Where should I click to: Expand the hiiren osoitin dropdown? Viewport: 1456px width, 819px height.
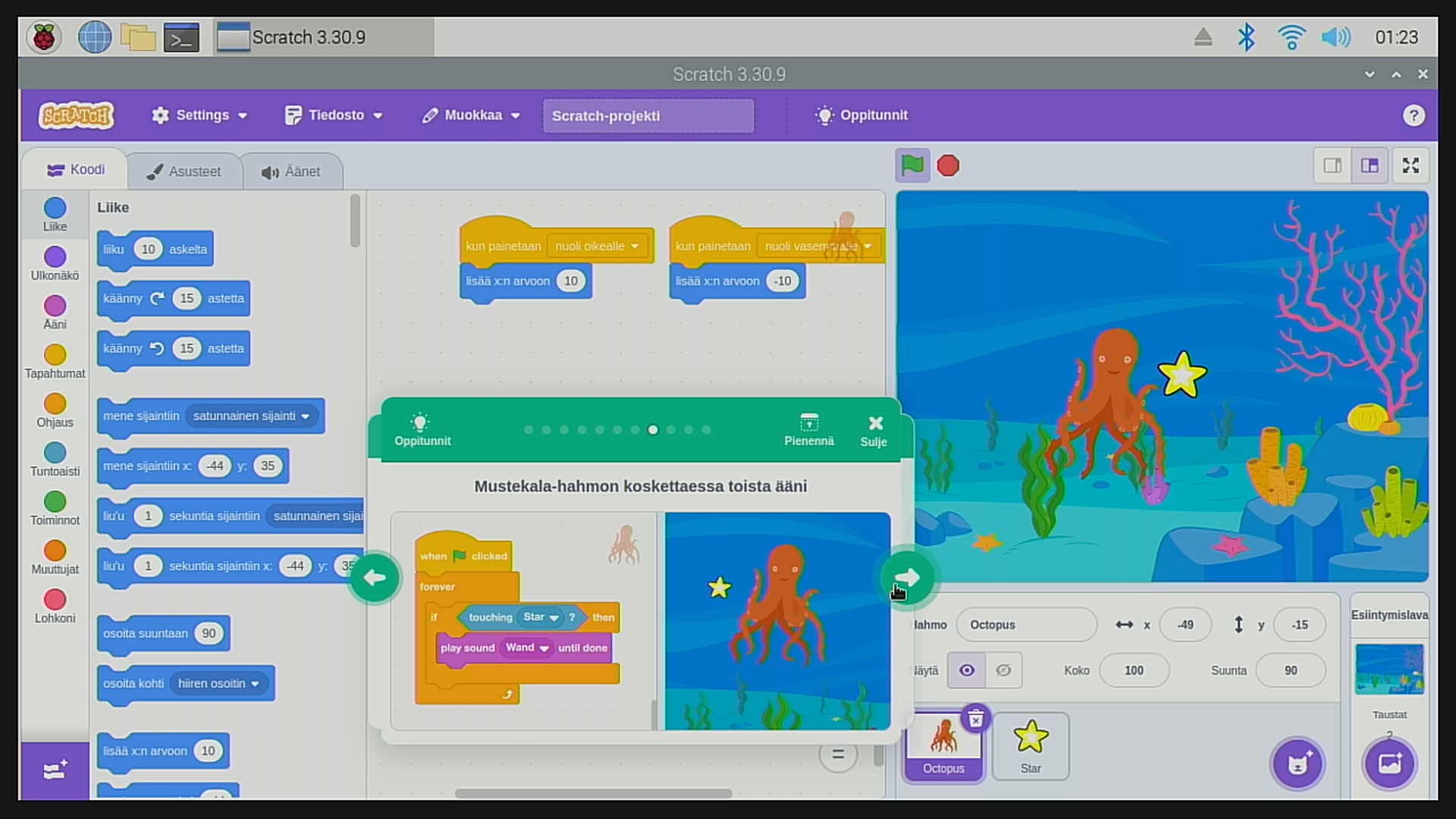(219, 683)
